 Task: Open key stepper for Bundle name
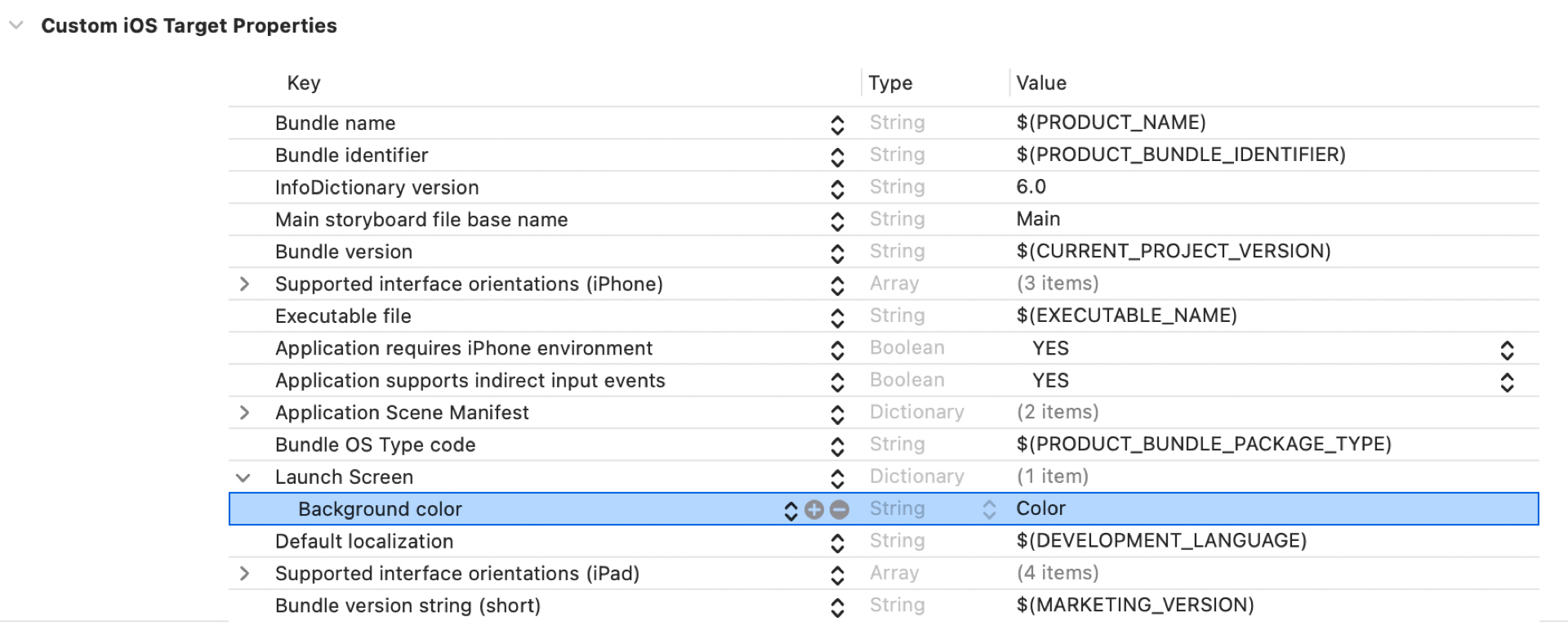pos(837,124)
